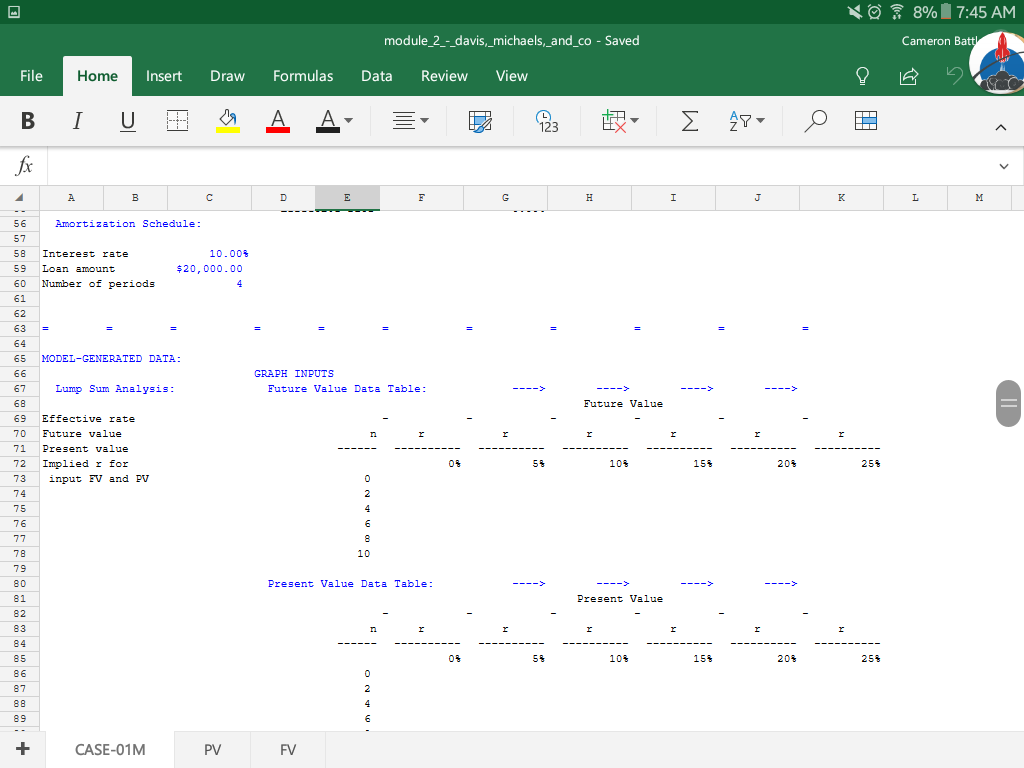Apply yellow fill color bucket

point(227,121)
